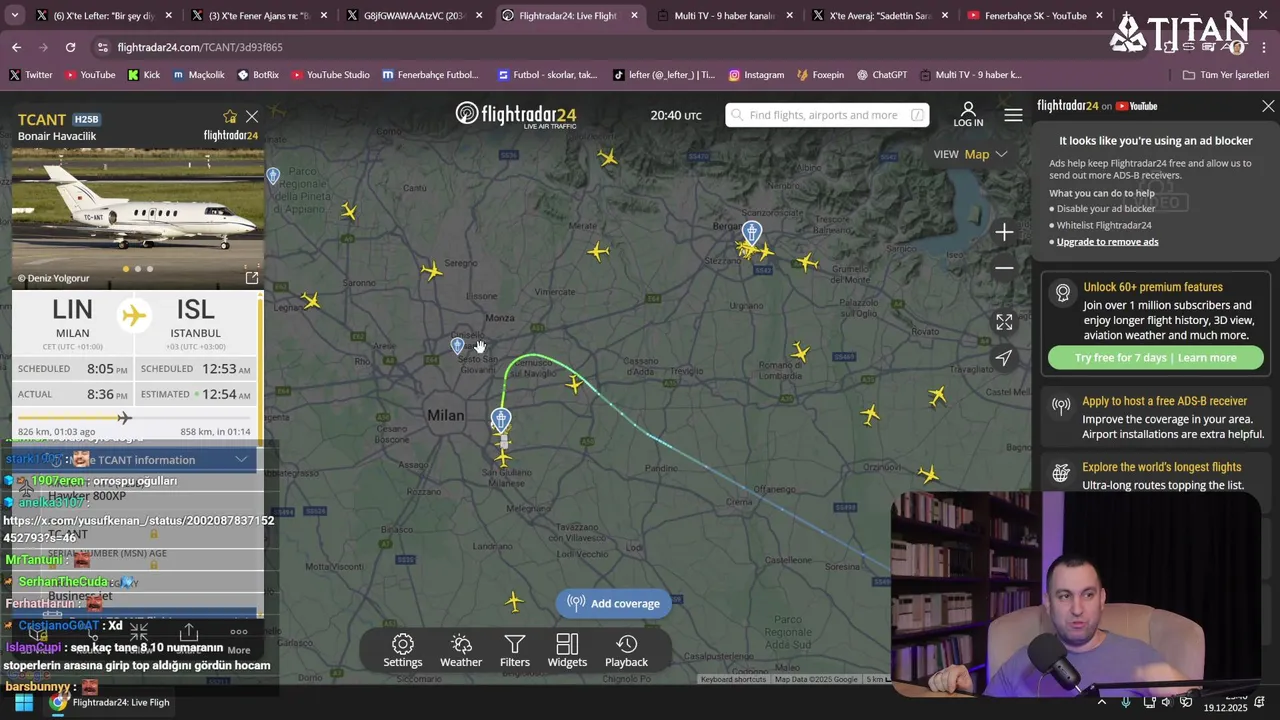Click the flight progress bar
Viewport: 1280px width, 720px height.
[x=134, y=418]
